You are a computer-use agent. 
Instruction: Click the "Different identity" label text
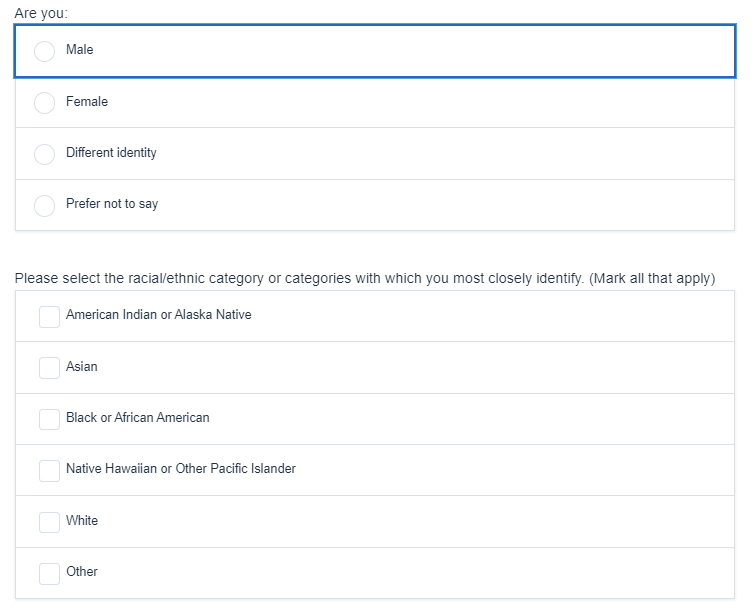(111, 153)
